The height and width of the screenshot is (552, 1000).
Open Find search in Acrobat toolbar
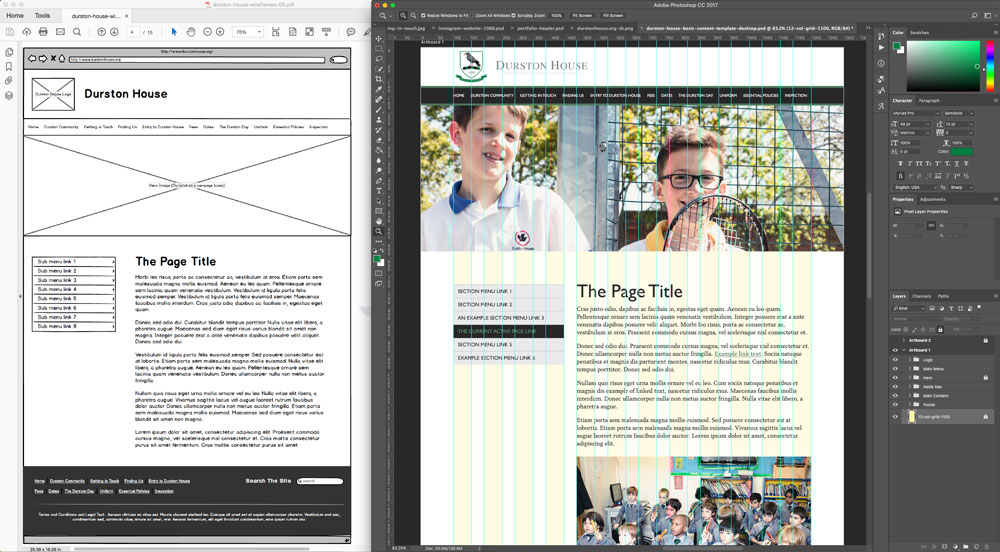point(77,31)
